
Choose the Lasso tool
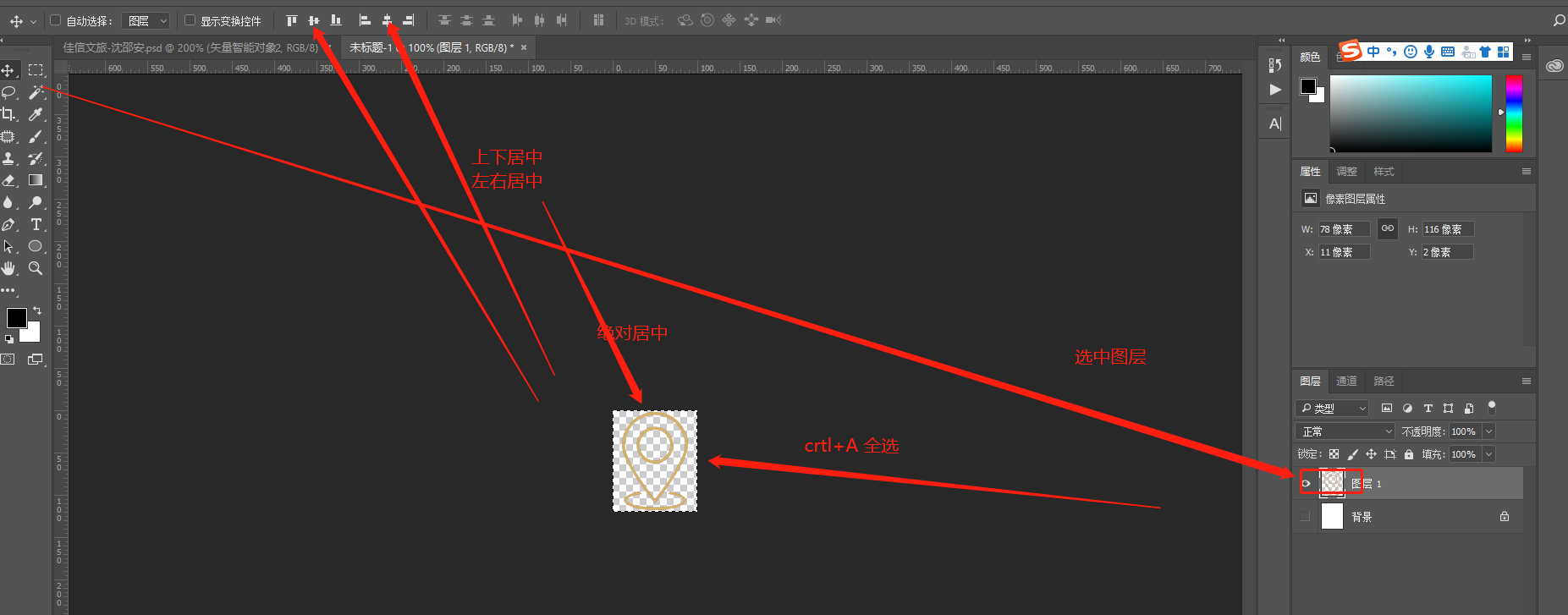pyautogui.click(x=8, y=92)
